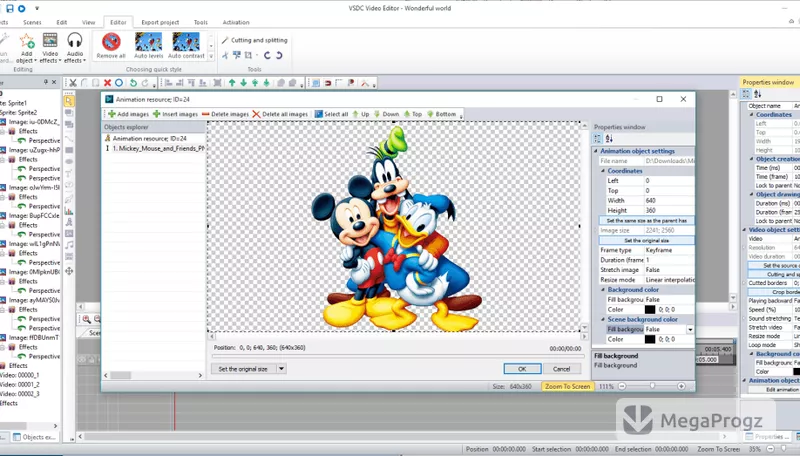Open the Audio effects ribbon menu
Screen dimensions: 800x456
(74, 48)
